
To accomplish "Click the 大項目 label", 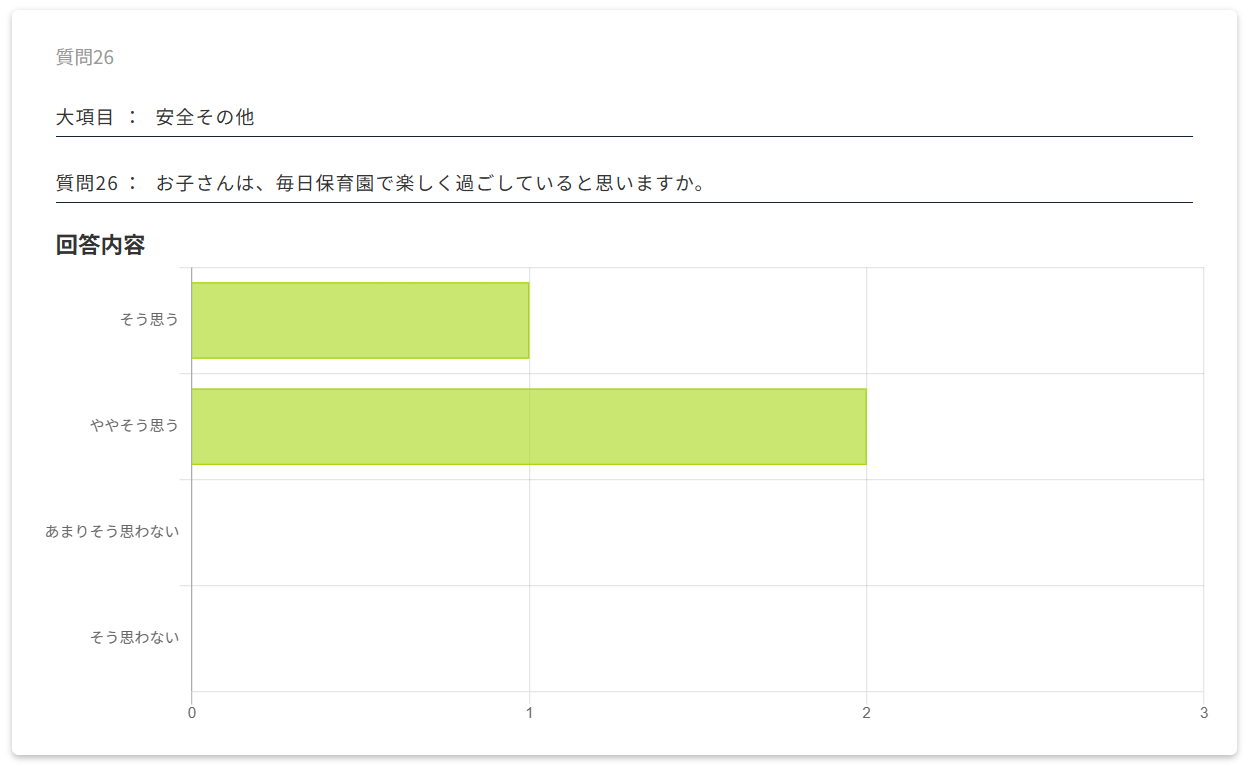I will [x=85, y=118].
